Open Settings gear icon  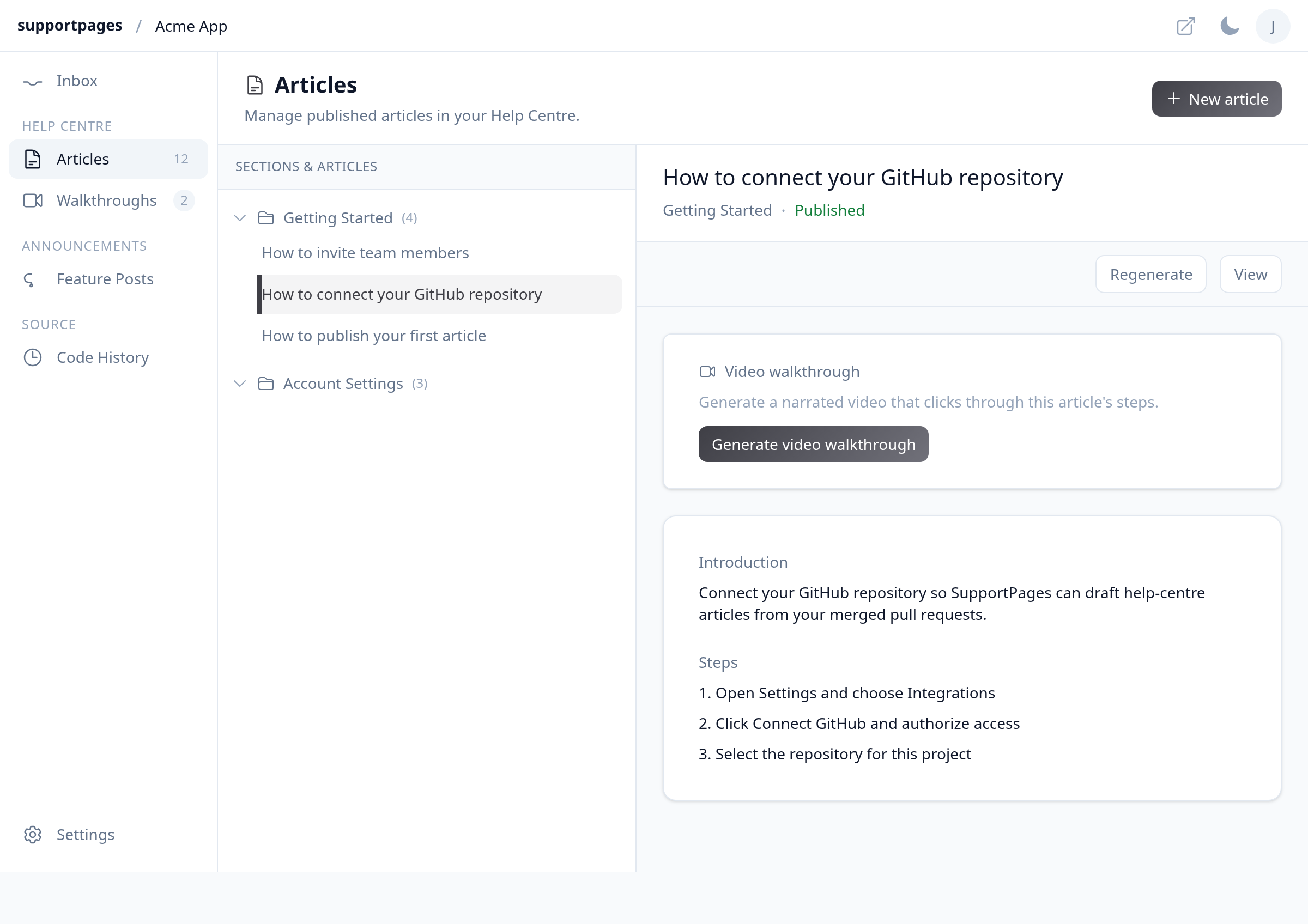click(x=33, y=835)
